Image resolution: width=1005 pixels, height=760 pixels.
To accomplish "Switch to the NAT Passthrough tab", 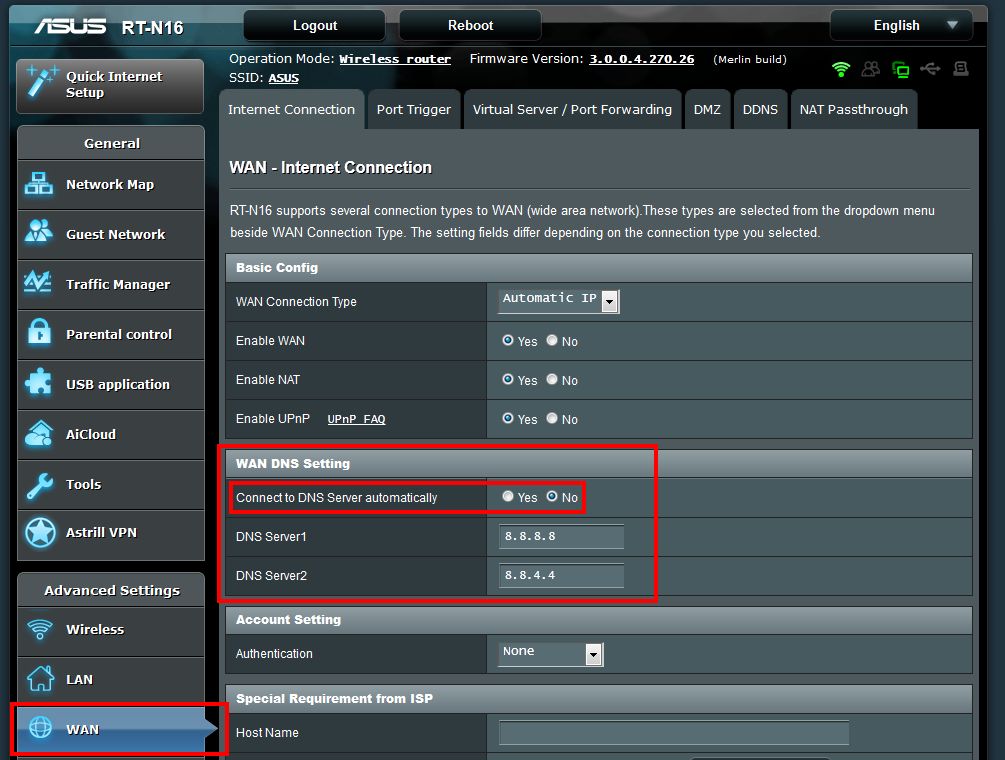I will pos(854,110).
